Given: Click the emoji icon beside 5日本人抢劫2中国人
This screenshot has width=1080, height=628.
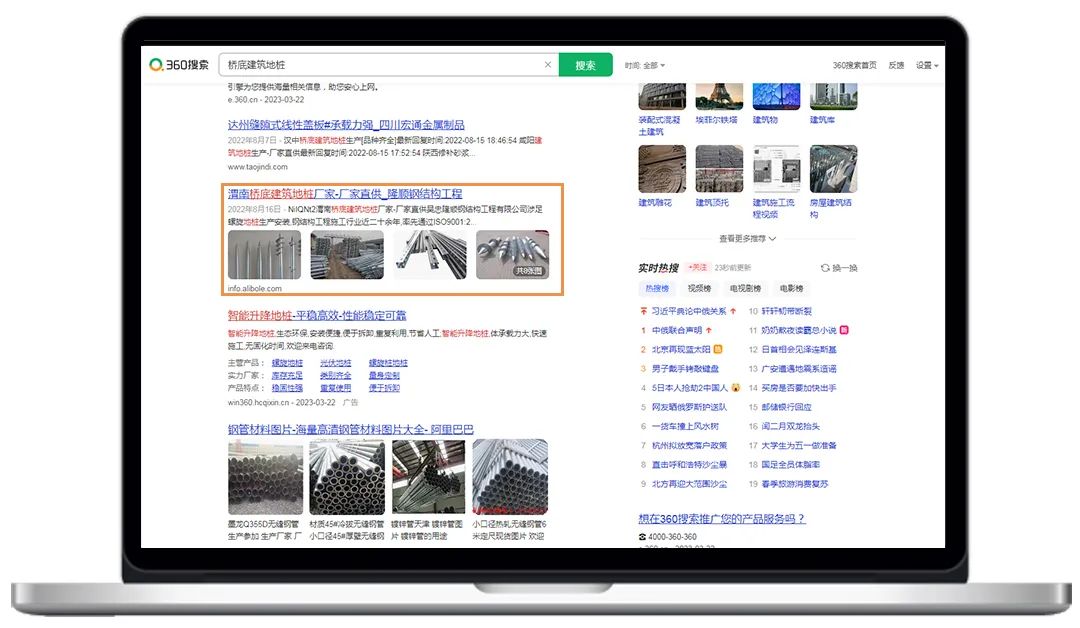Looking at the screenshot, I should point(735,387).
